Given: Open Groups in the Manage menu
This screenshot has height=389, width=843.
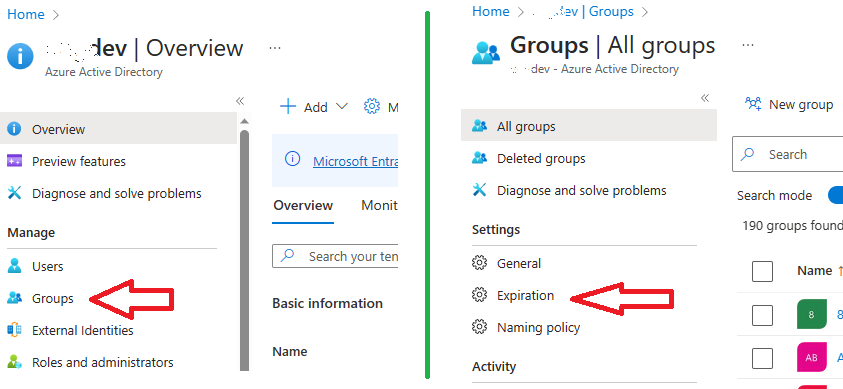Looking at the screenshot, I should (53, 299).
